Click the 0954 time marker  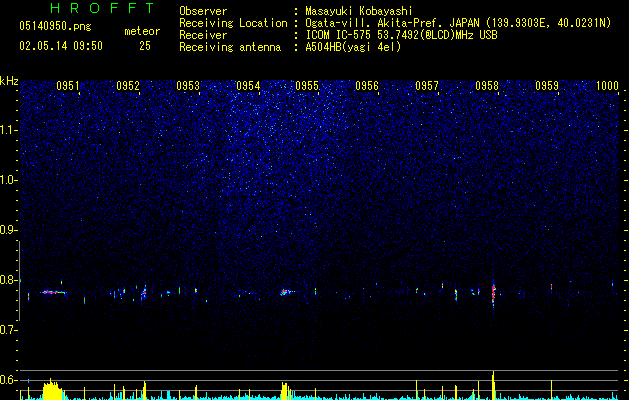pyautogui.click(x=248, y=86)
